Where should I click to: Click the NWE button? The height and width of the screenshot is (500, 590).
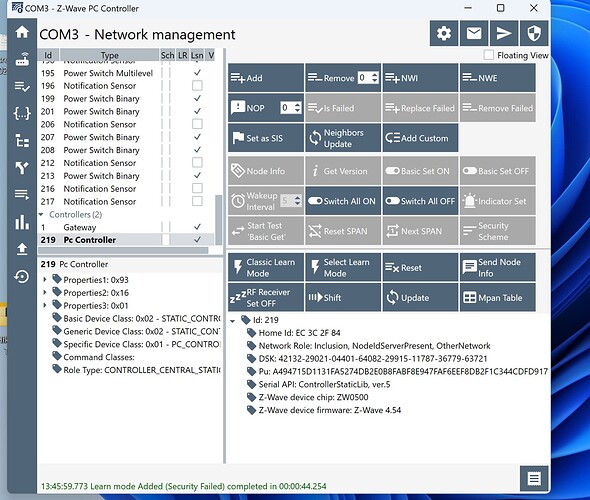497,78
